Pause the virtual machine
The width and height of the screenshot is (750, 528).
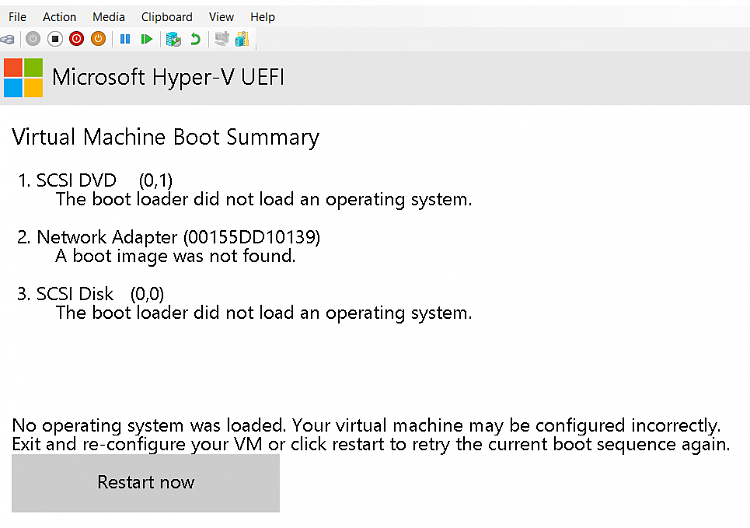125,39
